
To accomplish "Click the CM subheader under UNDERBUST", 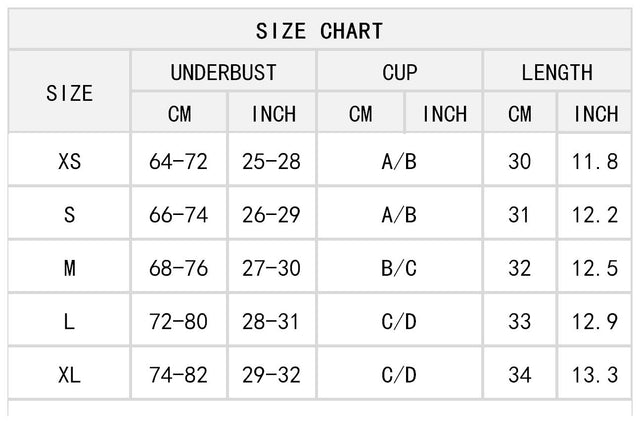I will [x=179, y=114].
